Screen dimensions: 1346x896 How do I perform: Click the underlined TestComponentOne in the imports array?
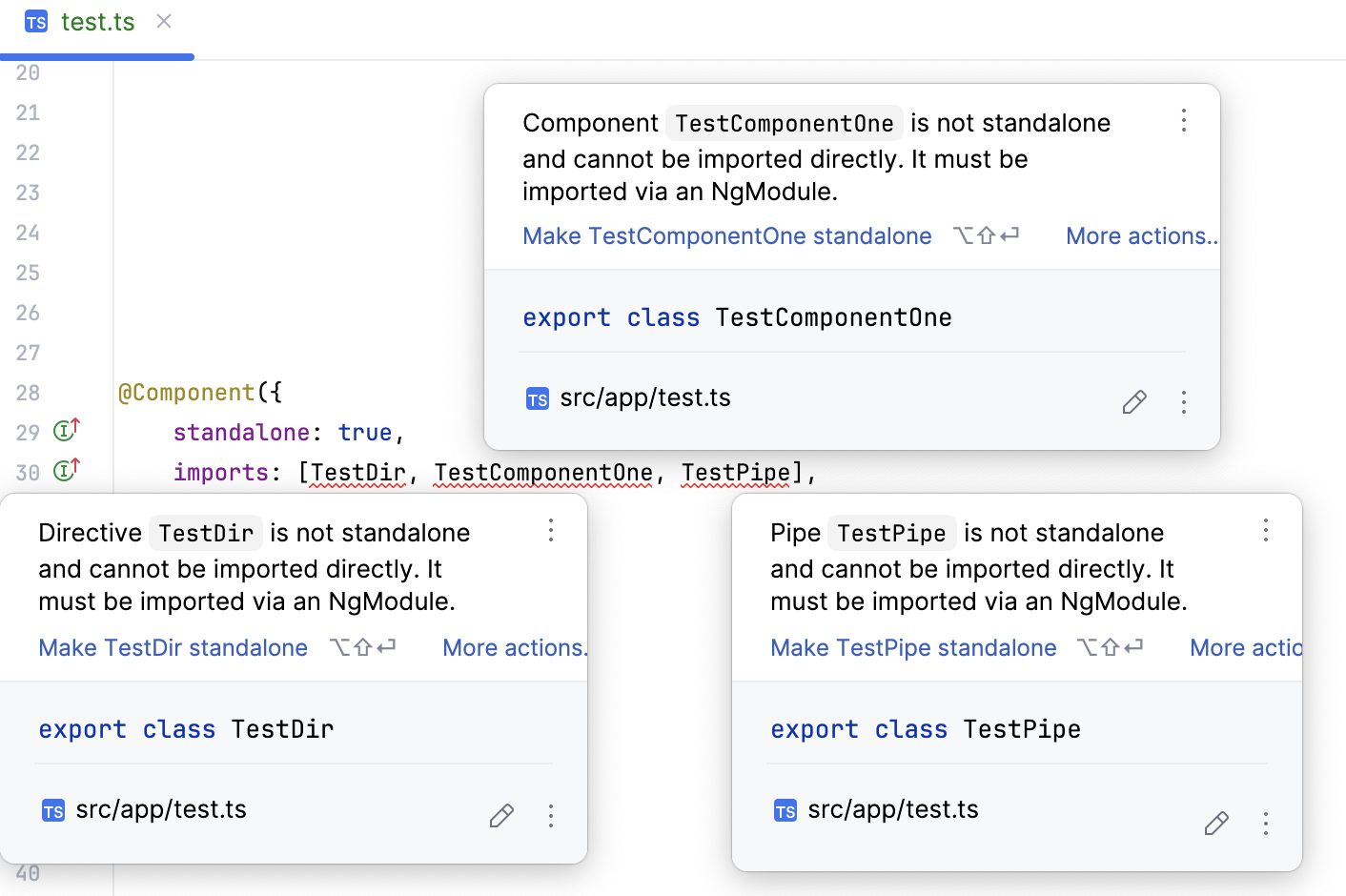pos(543,472)
